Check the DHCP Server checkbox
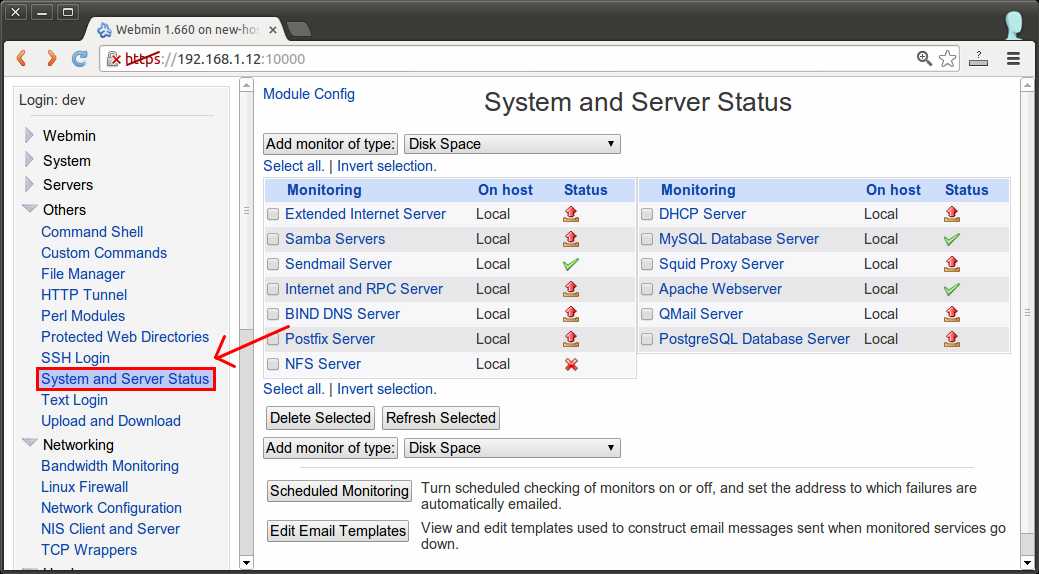1039x574 pixels. click(647, 214)
